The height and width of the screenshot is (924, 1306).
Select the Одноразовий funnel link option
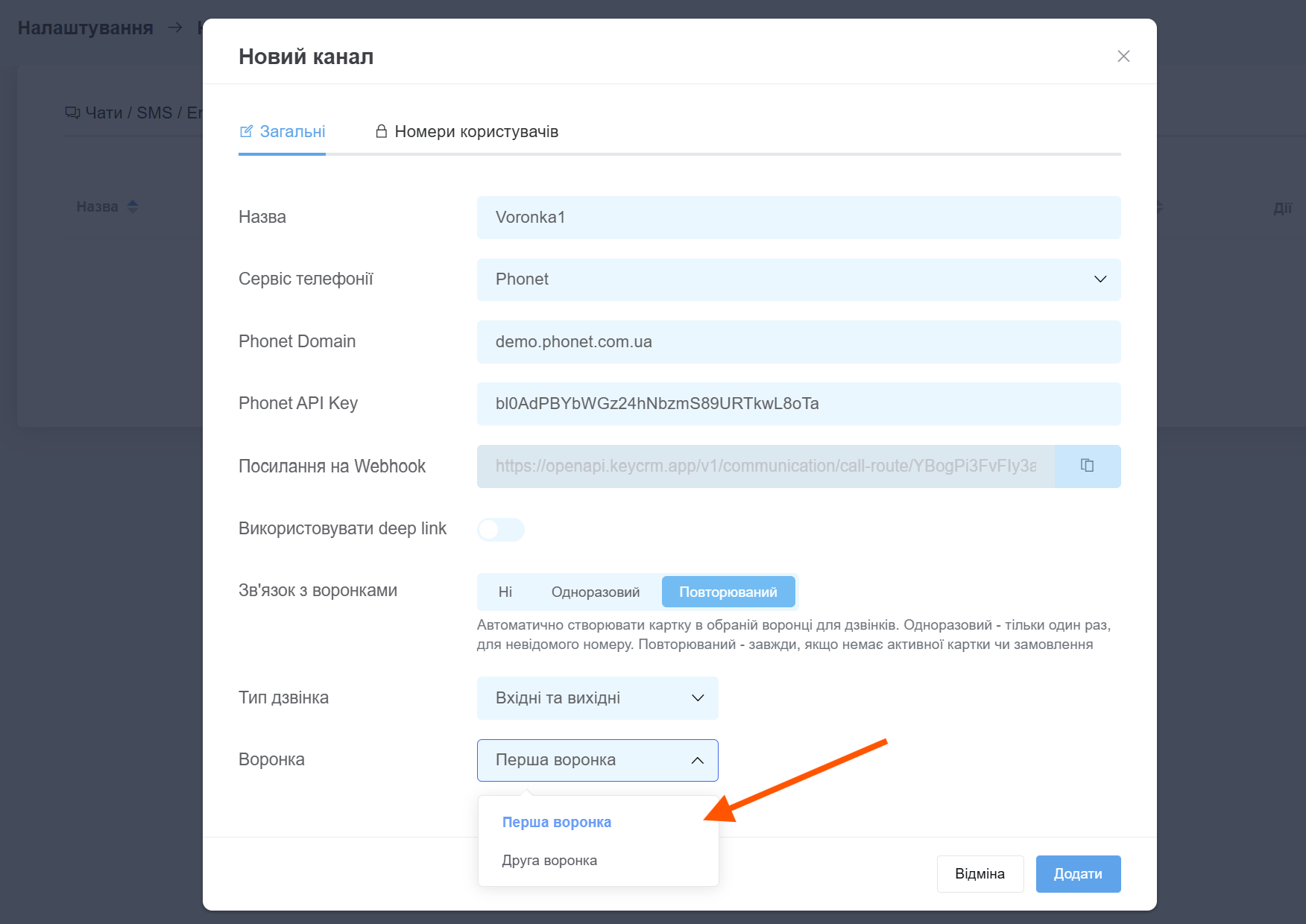[x=595, y=592]
